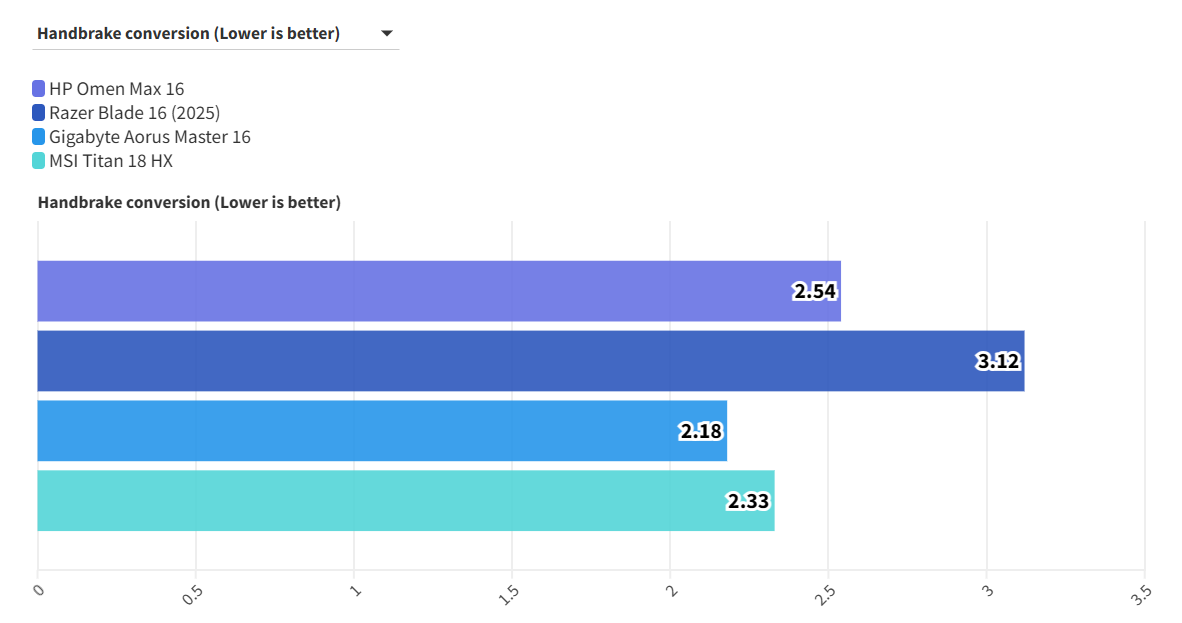Toggle MSI Titan 18 HX legend label
Viewport: 1182px width, 623px height.
[x=110, y=161]
